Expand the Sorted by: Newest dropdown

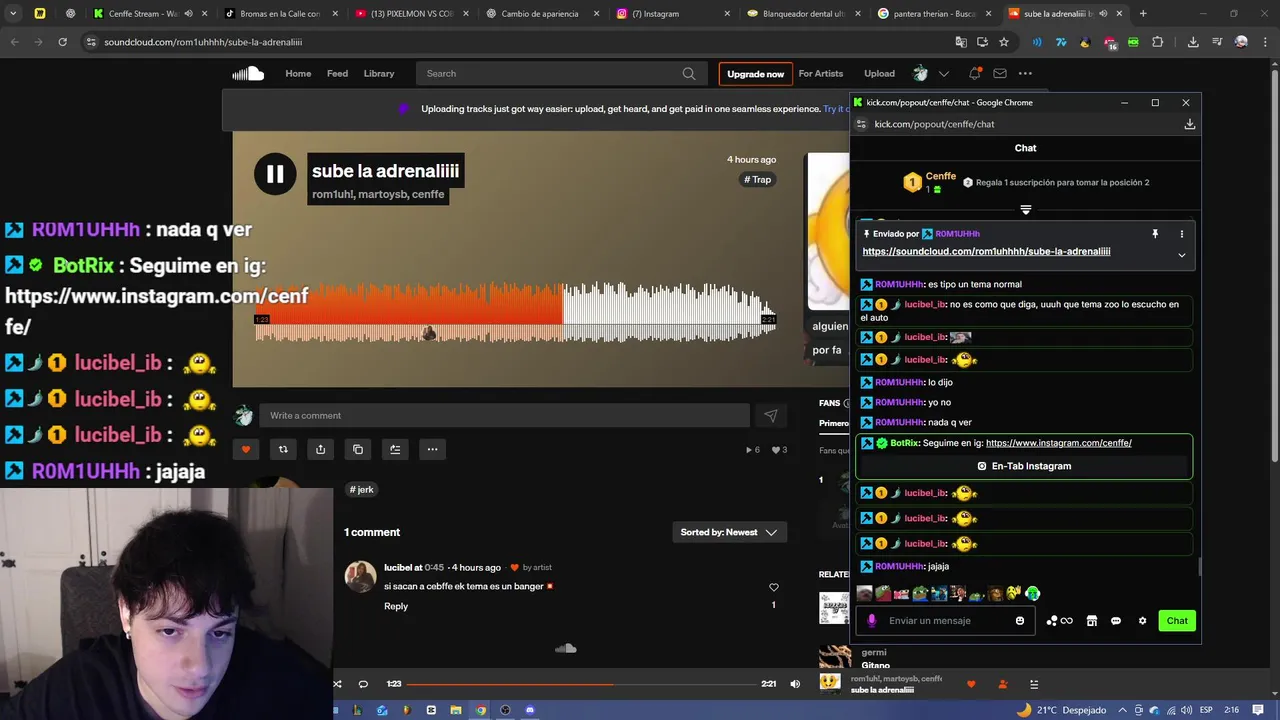click(x=729, y=532)
